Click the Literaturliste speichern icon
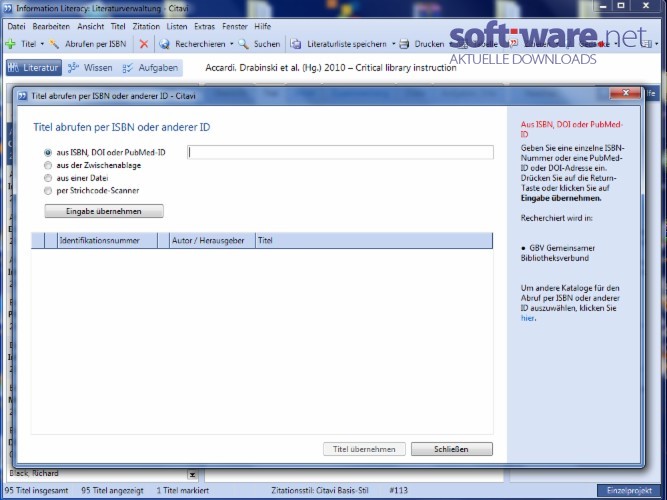 [x=296, y=44]
